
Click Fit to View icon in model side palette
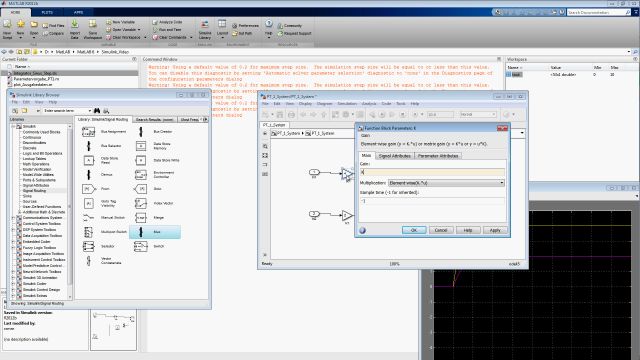(265, 156)
